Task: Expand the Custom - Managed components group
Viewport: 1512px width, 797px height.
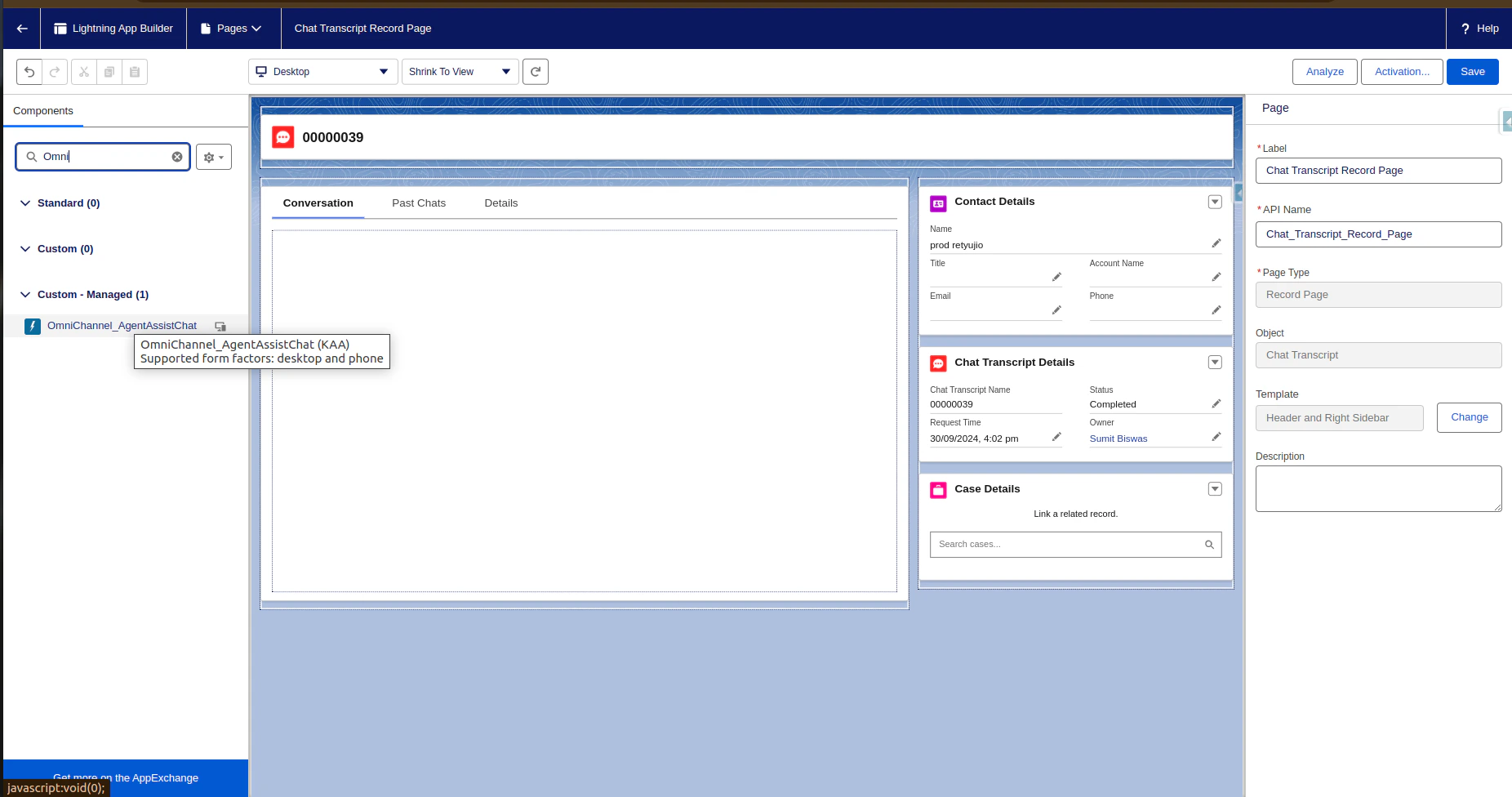Action: (x=25, y=294)
